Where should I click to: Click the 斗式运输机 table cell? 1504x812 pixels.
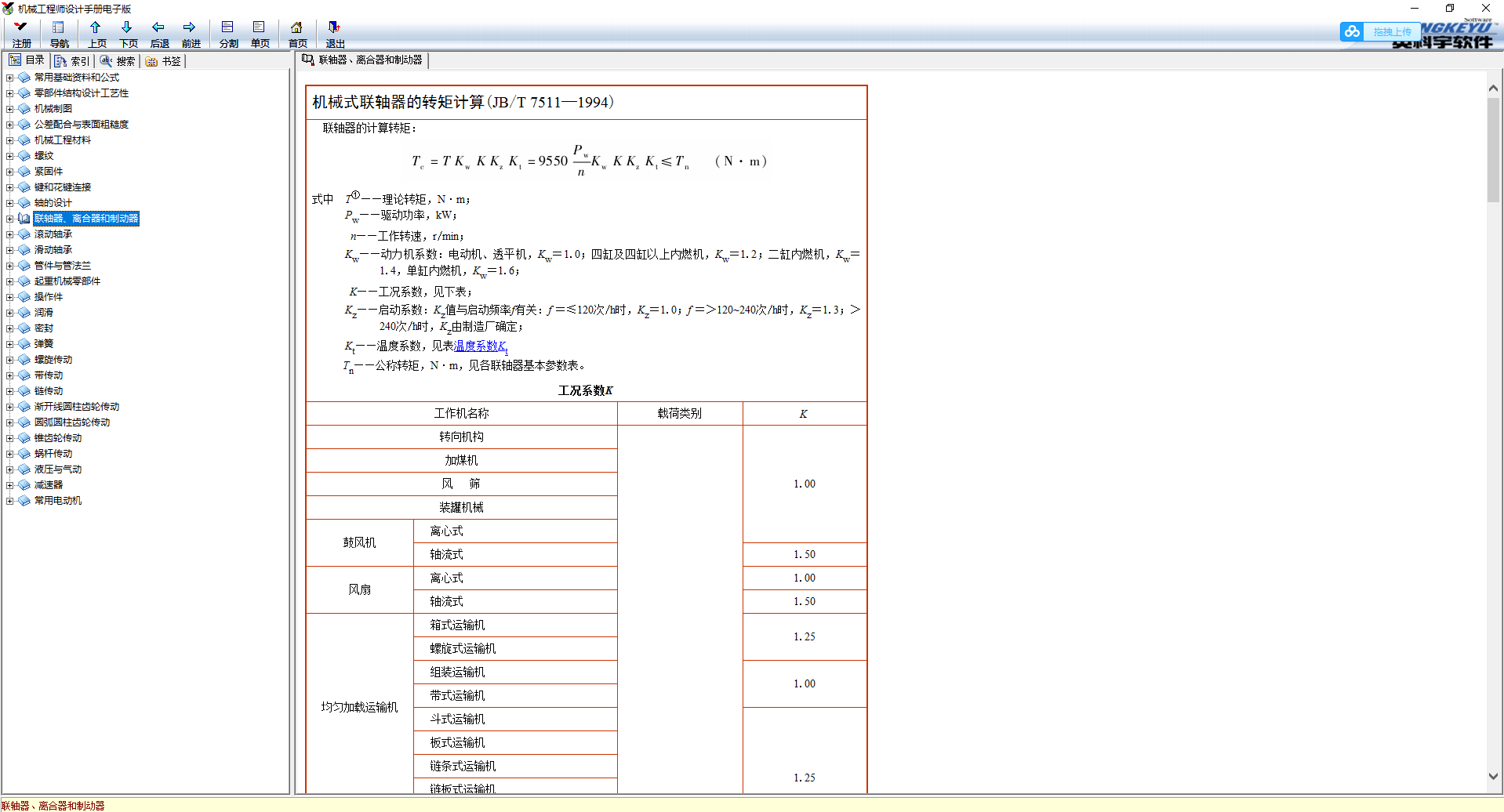click(515, 720)
